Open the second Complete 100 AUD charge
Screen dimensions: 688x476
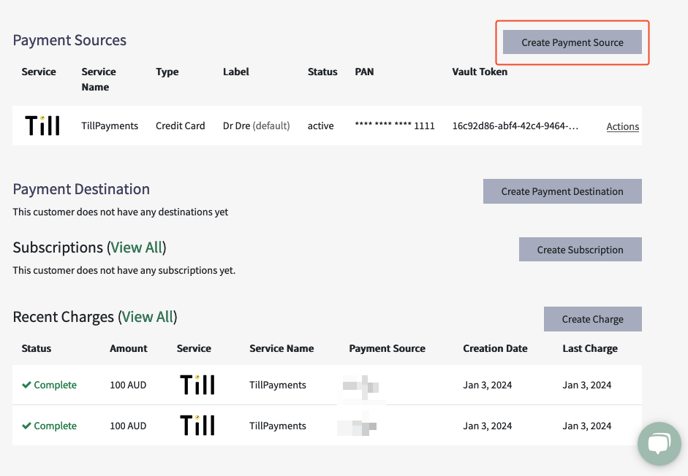click(x=327, y=426)
